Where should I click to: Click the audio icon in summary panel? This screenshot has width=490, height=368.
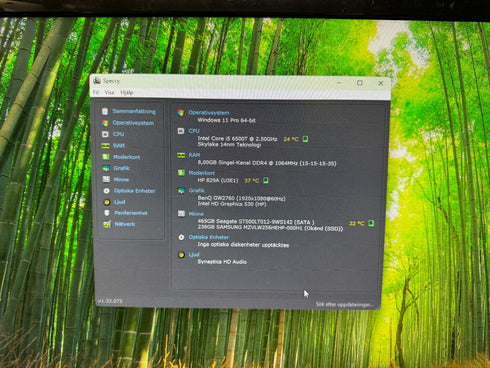181,255
